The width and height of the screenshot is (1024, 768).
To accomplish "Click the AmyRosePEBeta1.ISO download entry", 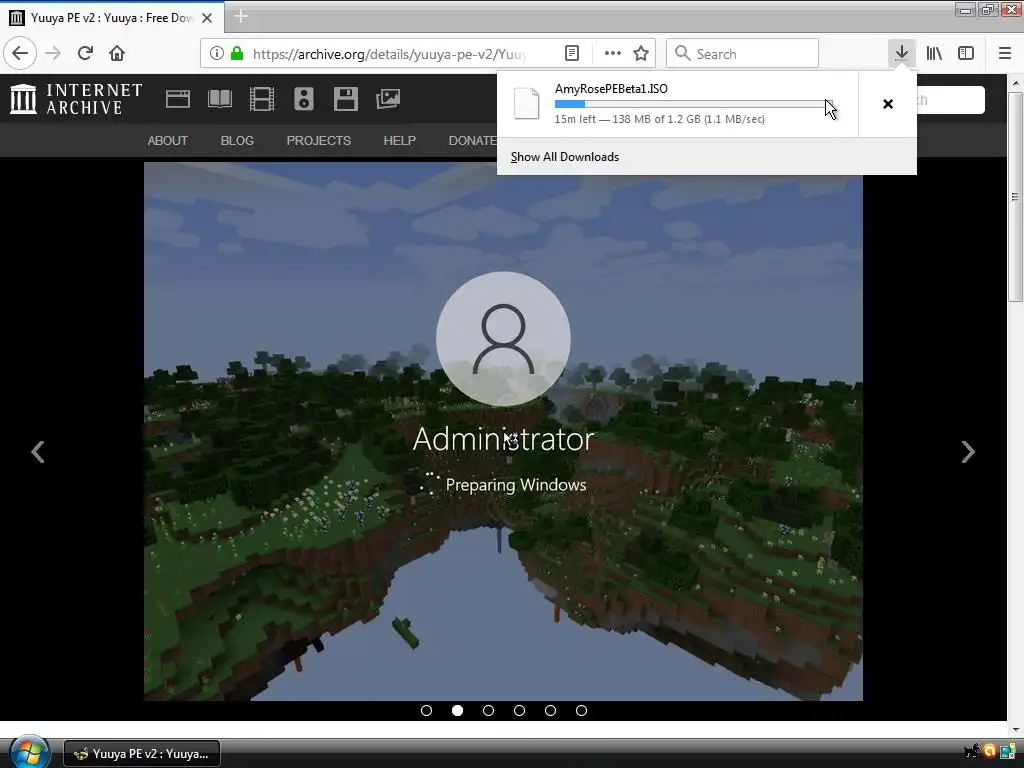I will [x=678, y=104].
